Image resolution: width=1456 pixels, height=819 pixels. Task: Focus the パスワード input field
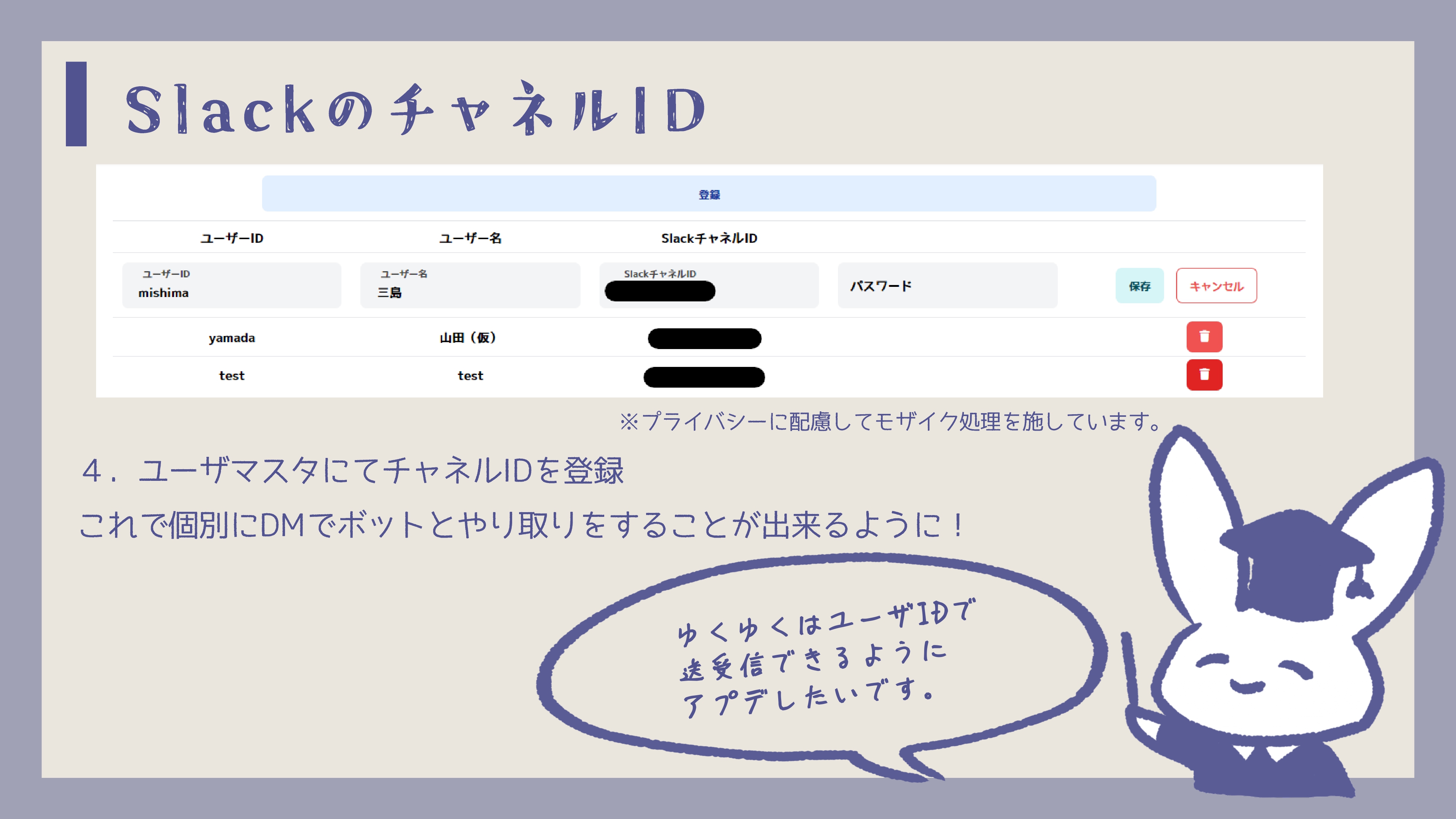tap(947, 285)
